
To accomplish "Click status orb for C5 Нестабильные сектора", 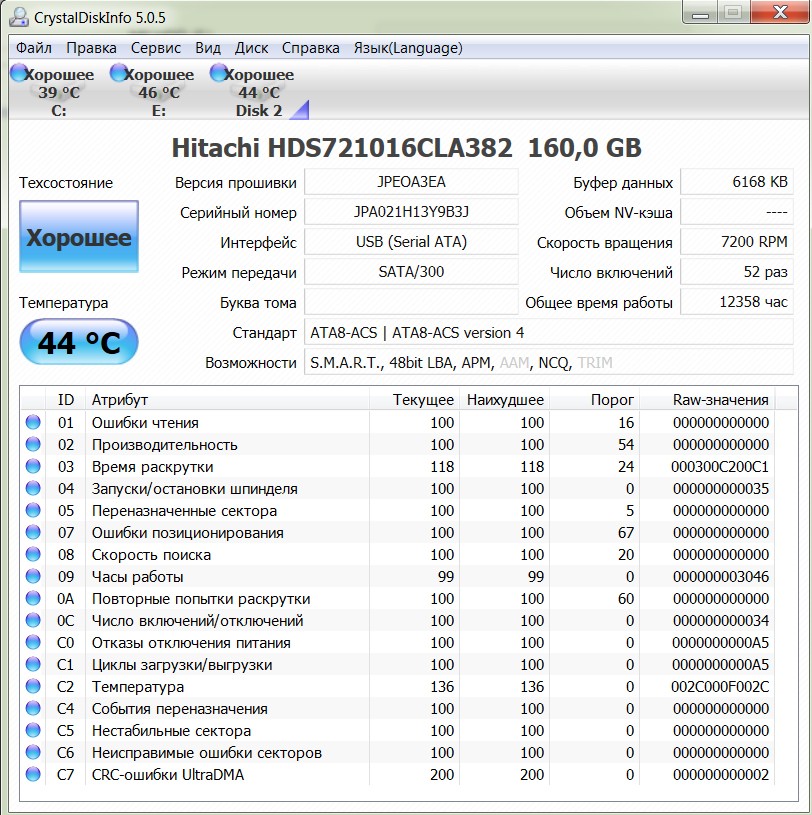I will click(x=33, y=730).
